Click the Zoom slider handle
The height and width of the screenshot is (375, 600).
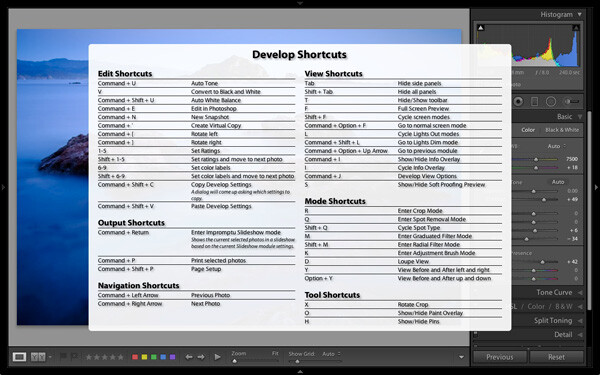[x=235, y=361]
